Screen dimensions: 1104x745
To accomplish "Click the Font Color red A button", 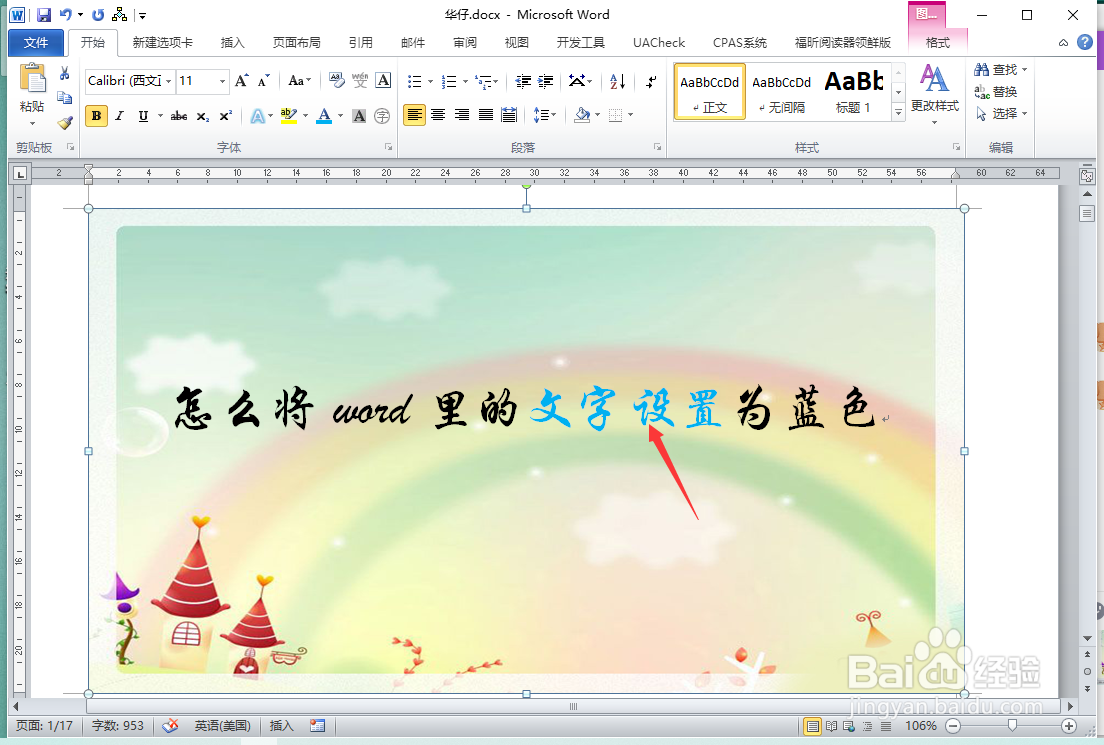I will tap(324, 116).
